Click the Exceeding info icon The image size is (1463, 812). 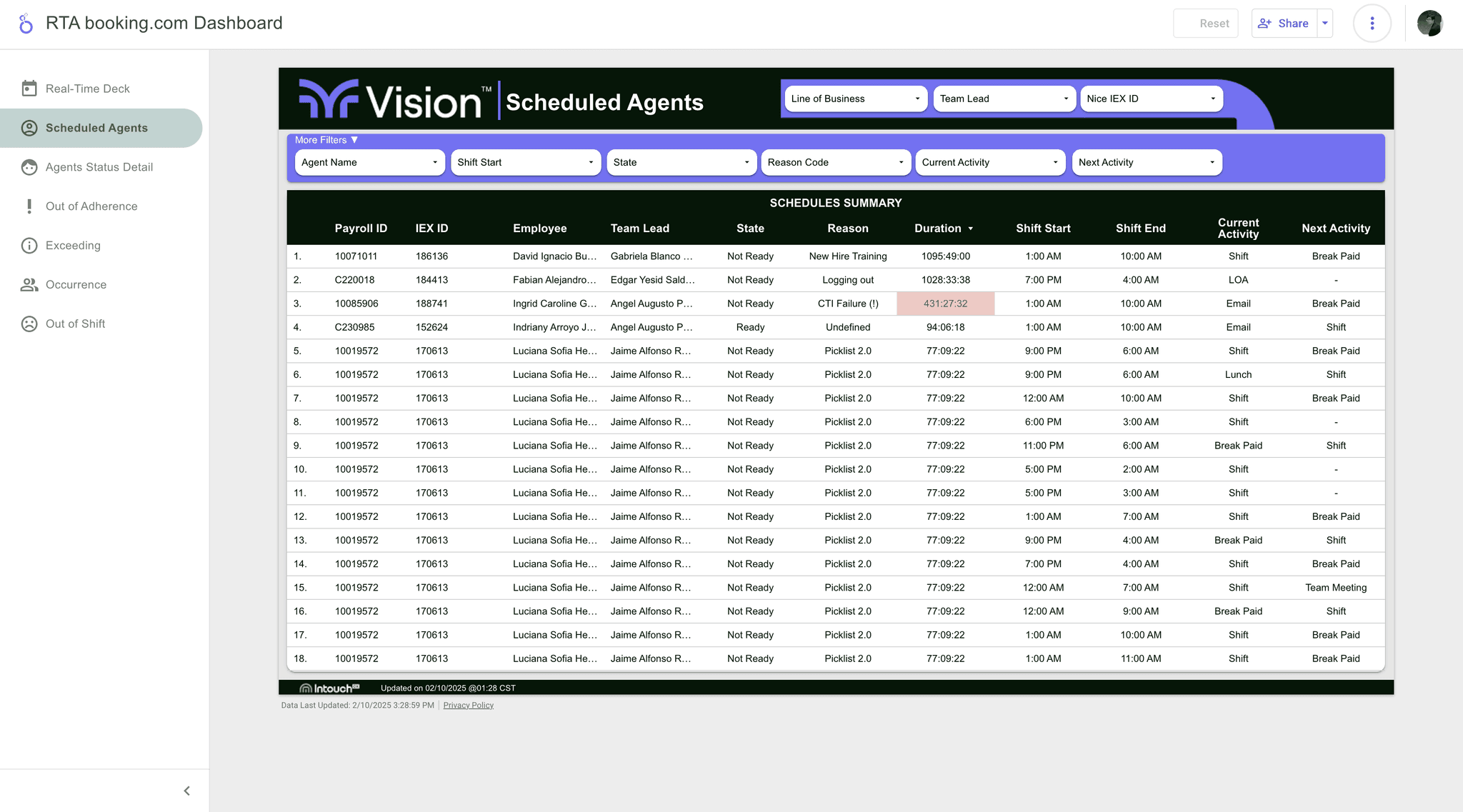point(29,246)
